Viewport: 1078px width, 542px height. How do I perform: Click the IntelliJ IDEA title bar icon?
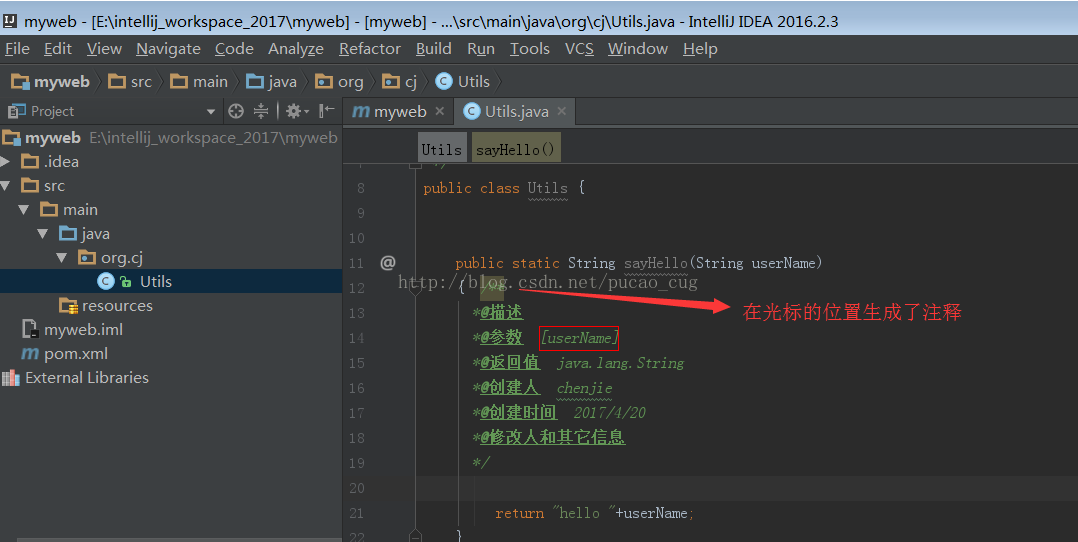pyautogui.click(x=10, y=21)
